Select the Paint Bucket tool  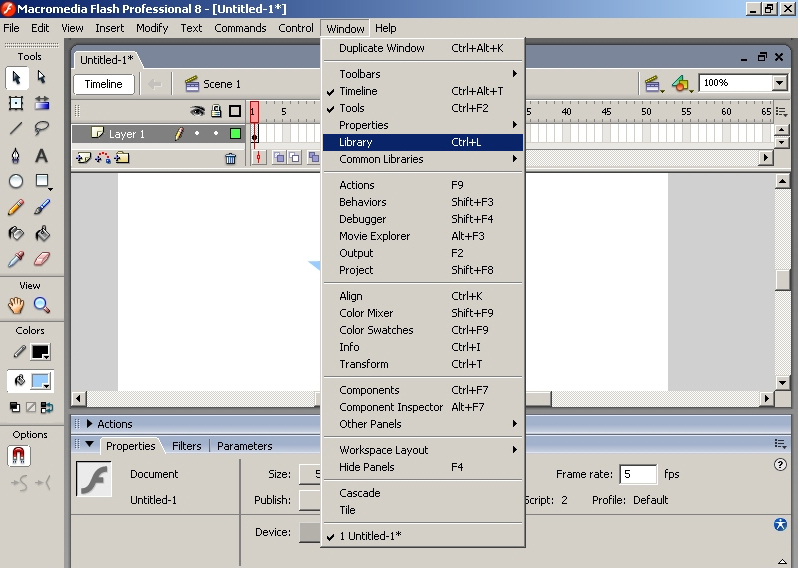(x=42, y=234)
